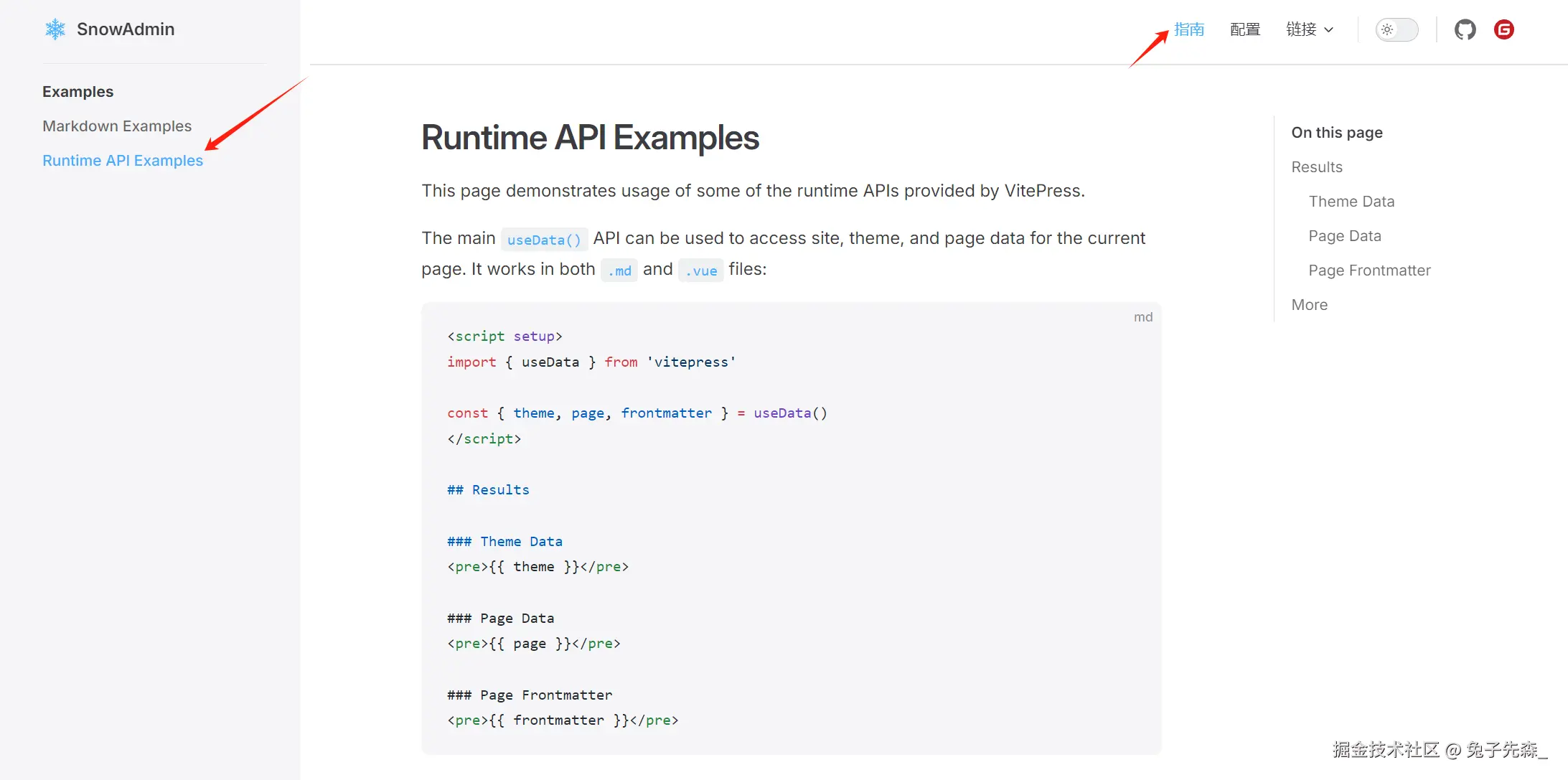The image size is (1568, 780).
Task: Toggle the dark mode appearance switch
Action: pyautogui.click(x=1396, y=29)
